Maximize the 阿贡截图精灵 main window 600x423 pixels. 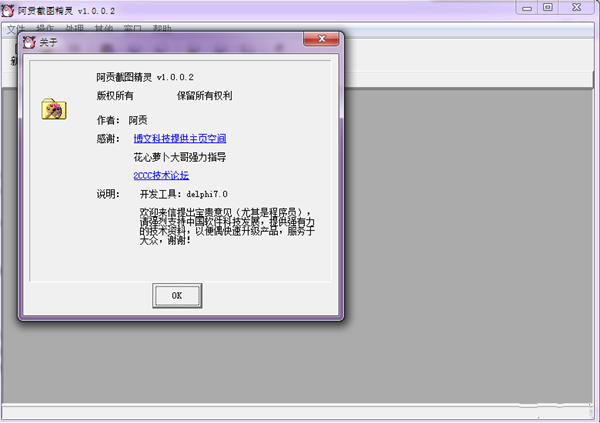(x=547, y=8)
